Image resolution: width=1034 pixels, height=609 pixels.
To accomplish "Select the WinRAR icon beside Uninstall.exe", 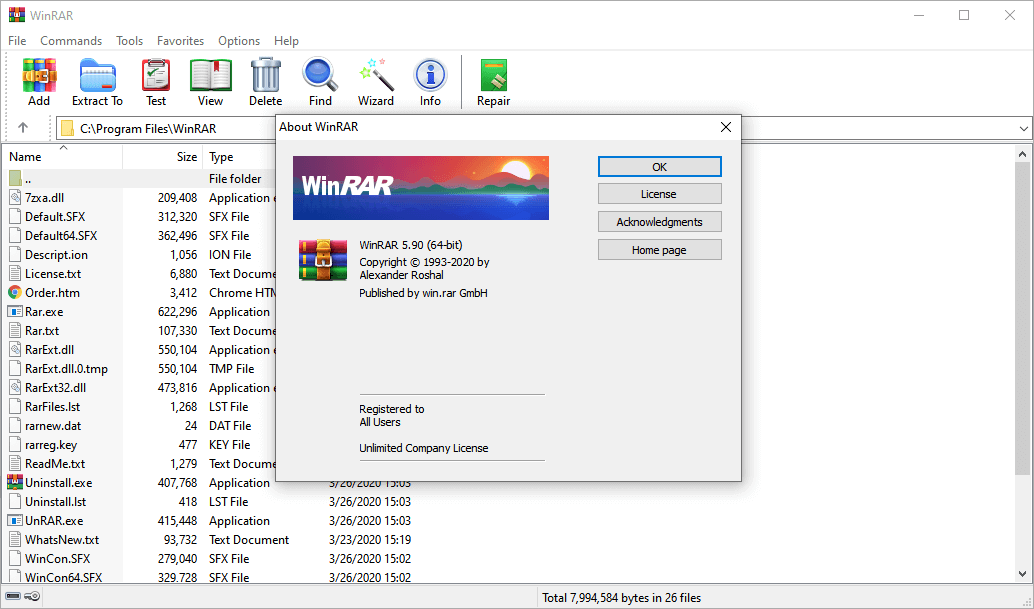I will click(x=15, y=482).
